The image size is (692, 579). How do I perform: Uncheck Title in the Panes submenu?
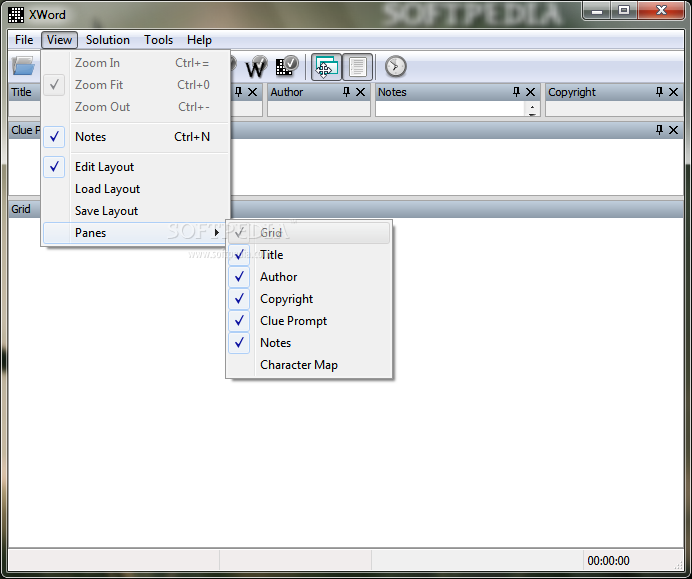[309, 255]
